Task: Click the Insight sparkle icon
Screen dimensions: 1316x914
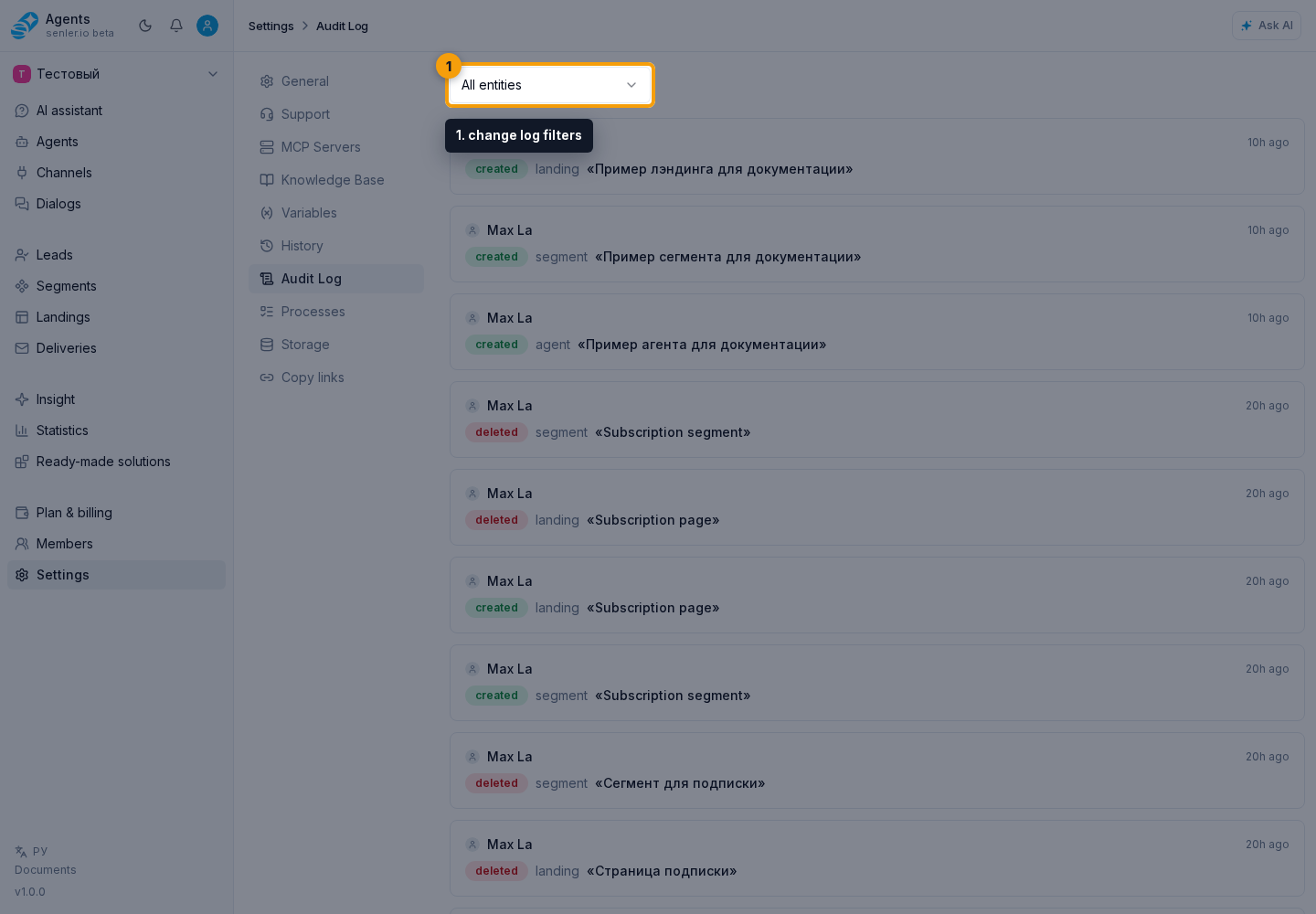Action: tap(22, 399)
